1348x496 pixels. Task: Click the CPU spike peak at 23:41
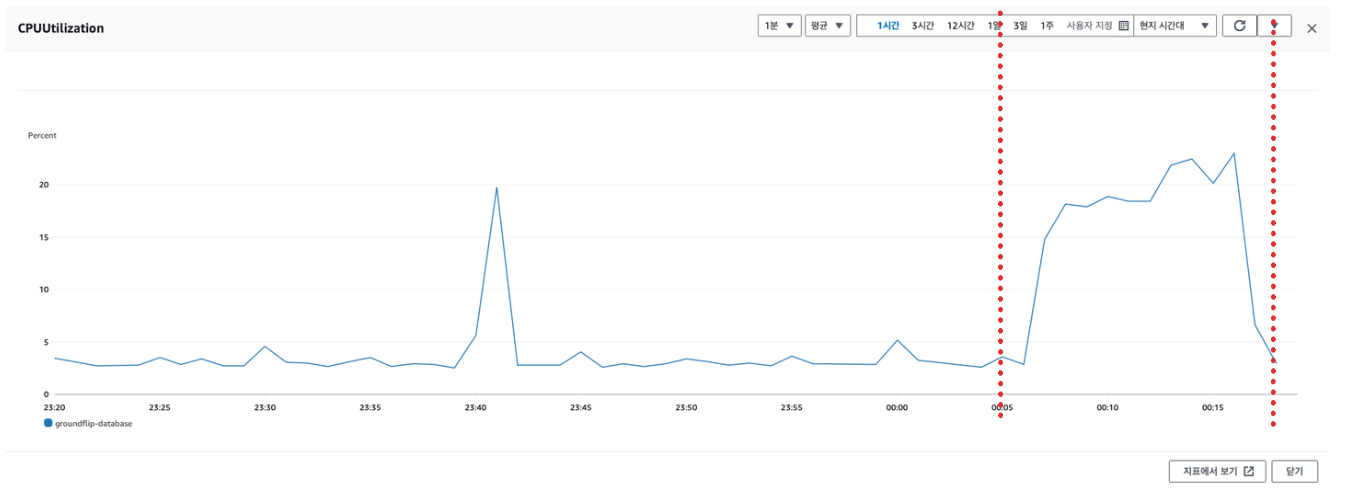tap(496, 188)
